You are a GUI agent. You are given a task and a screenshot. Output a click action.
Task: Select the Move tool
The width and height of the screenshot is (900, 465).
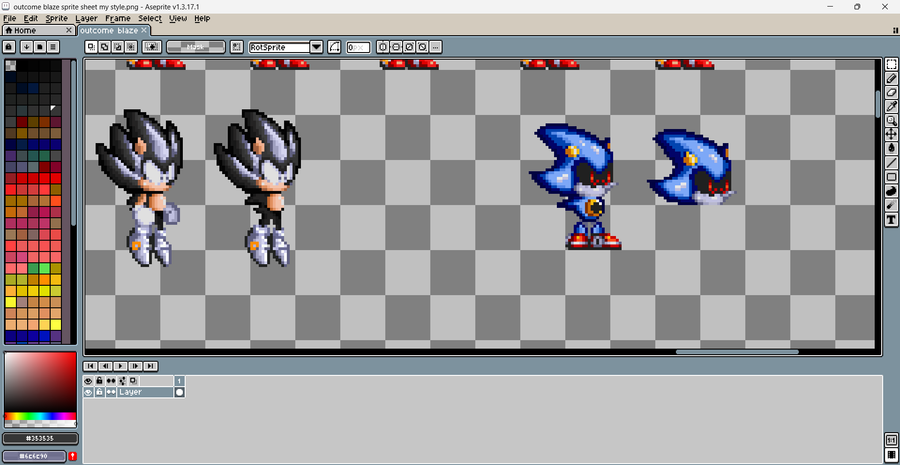(891, 134)
